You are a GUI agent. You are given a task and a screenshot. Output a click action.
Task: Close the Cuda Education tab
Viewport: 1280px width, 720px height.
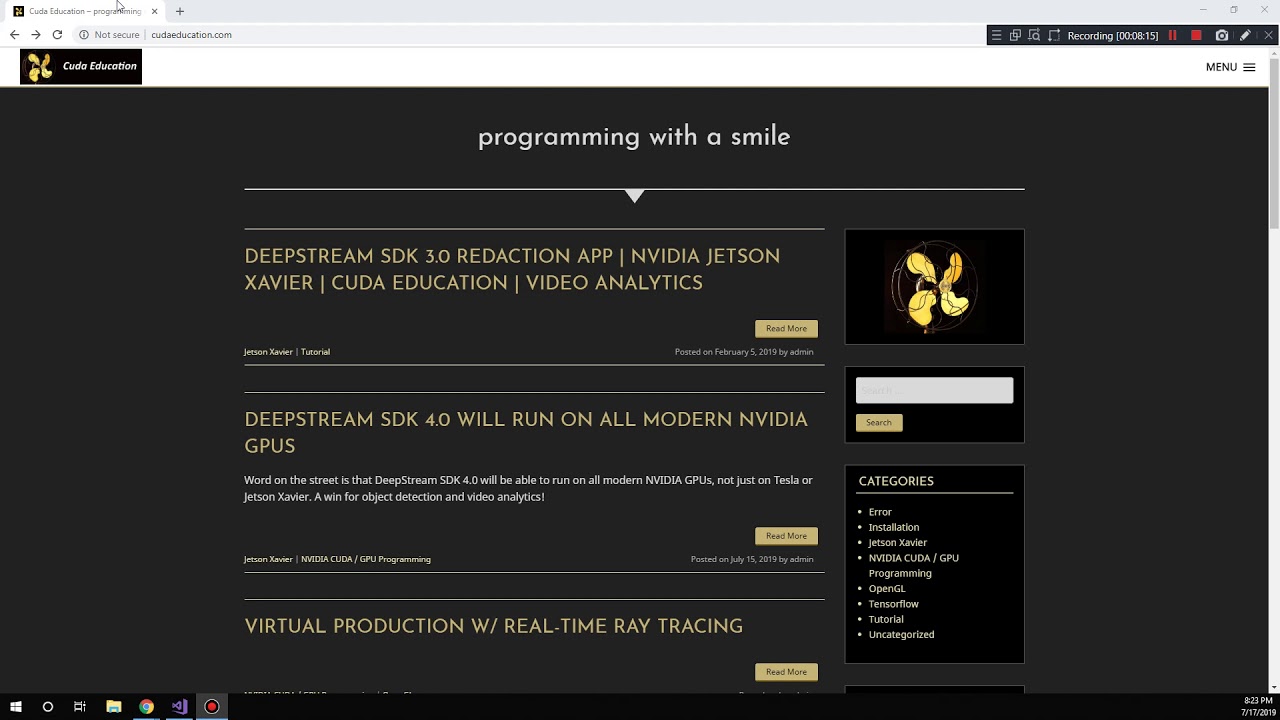coord(154,11)
